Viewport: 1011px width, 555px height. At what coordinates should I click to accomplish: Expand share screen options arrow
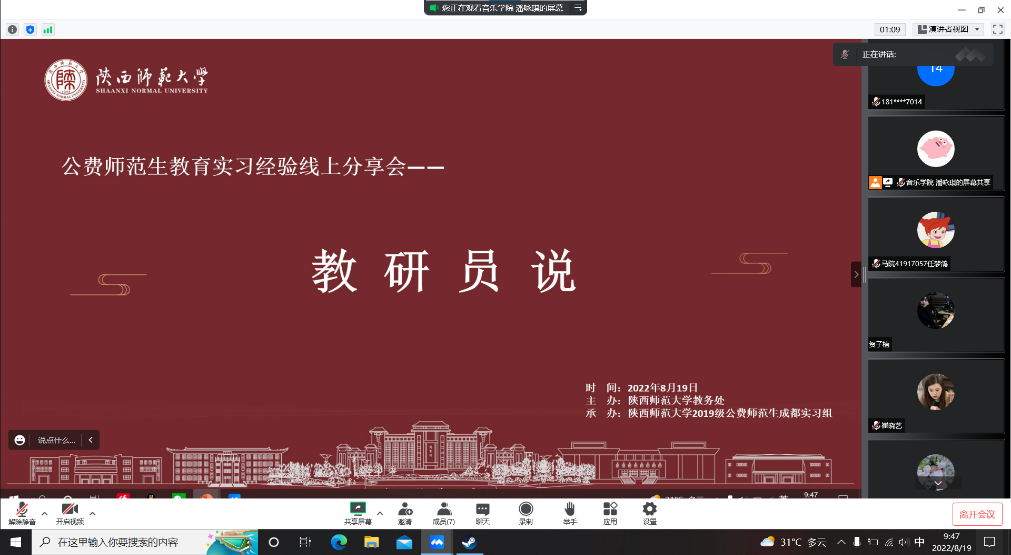coord(380,514)
